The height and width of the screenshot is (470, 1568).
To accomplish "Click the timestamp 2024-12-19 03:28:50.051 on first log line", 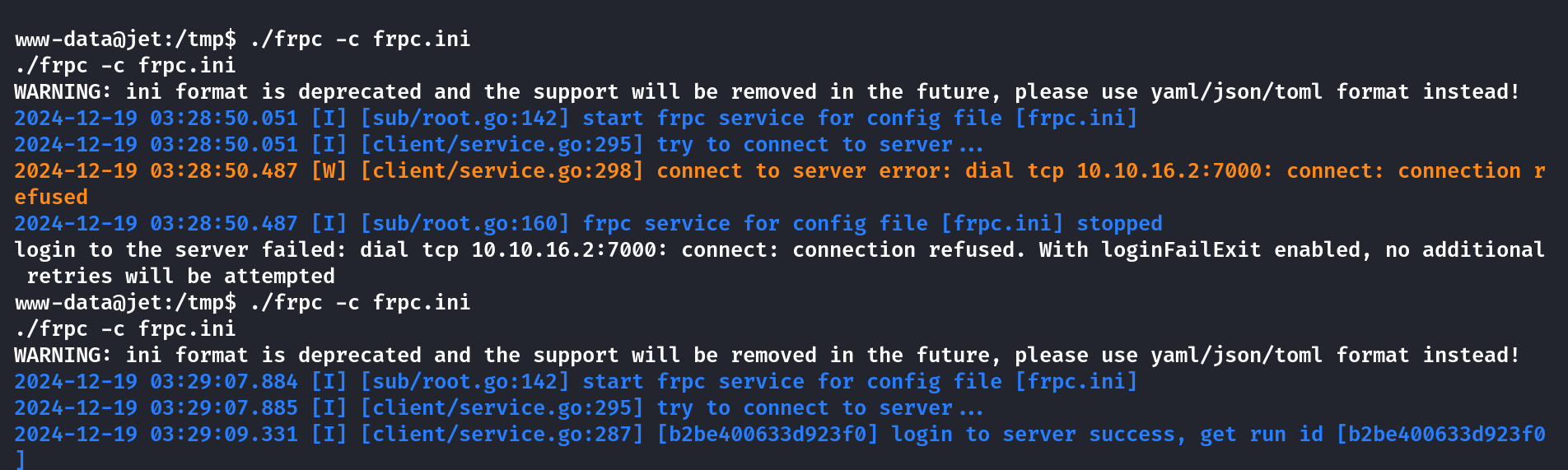I will 156,118.
